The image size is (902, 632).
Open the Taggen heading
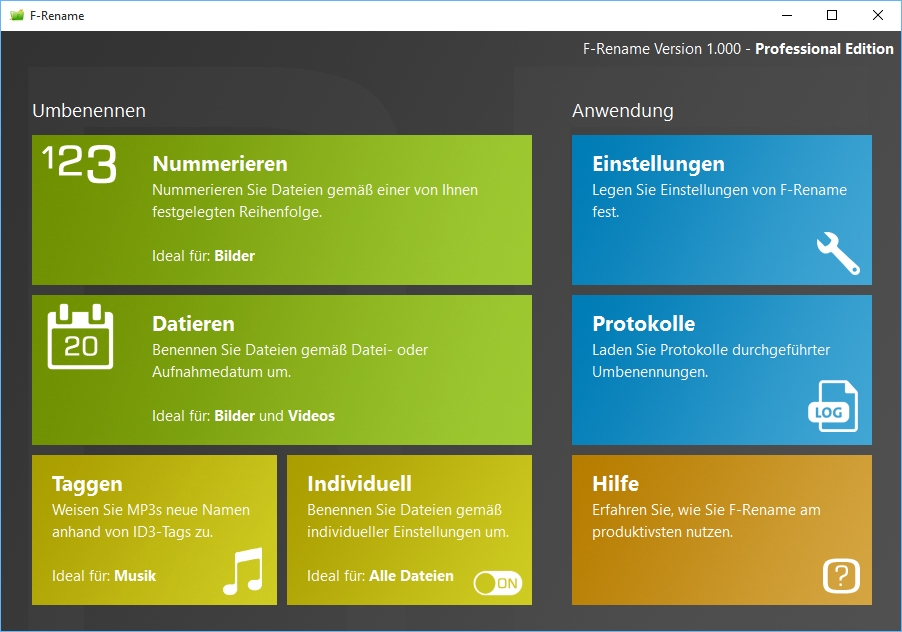(87, 484)
